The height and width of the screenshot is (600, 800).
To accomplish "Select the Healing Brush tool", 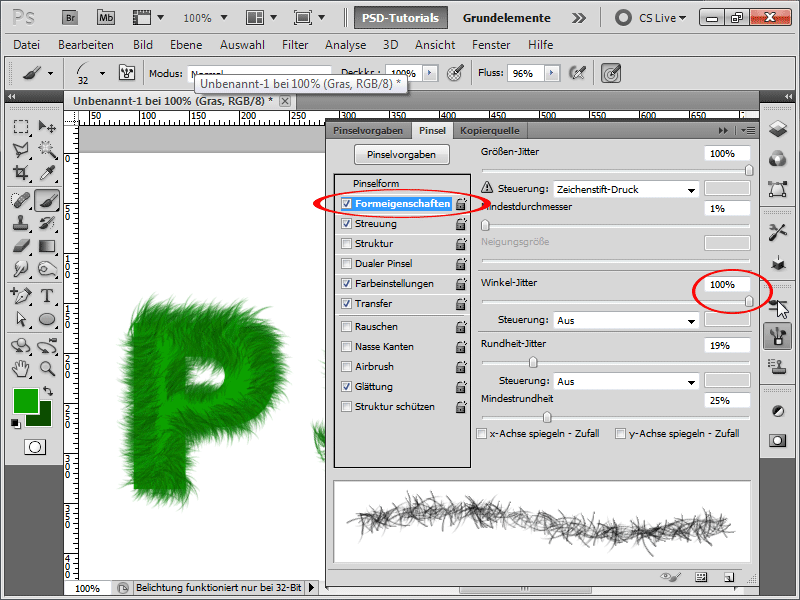I will coord(21,200).
